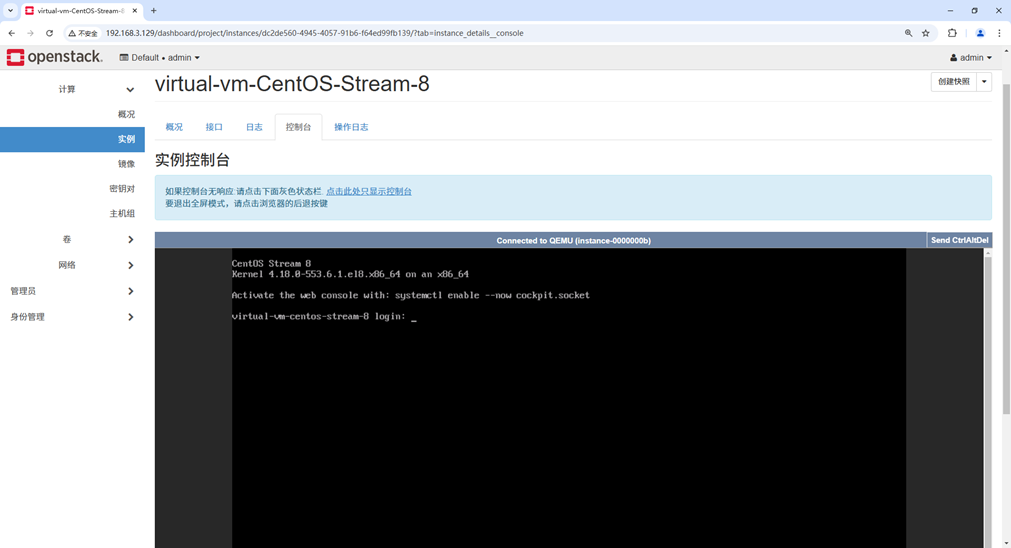Open the dropdown arrow beside 创建快照

coord(984,81)
